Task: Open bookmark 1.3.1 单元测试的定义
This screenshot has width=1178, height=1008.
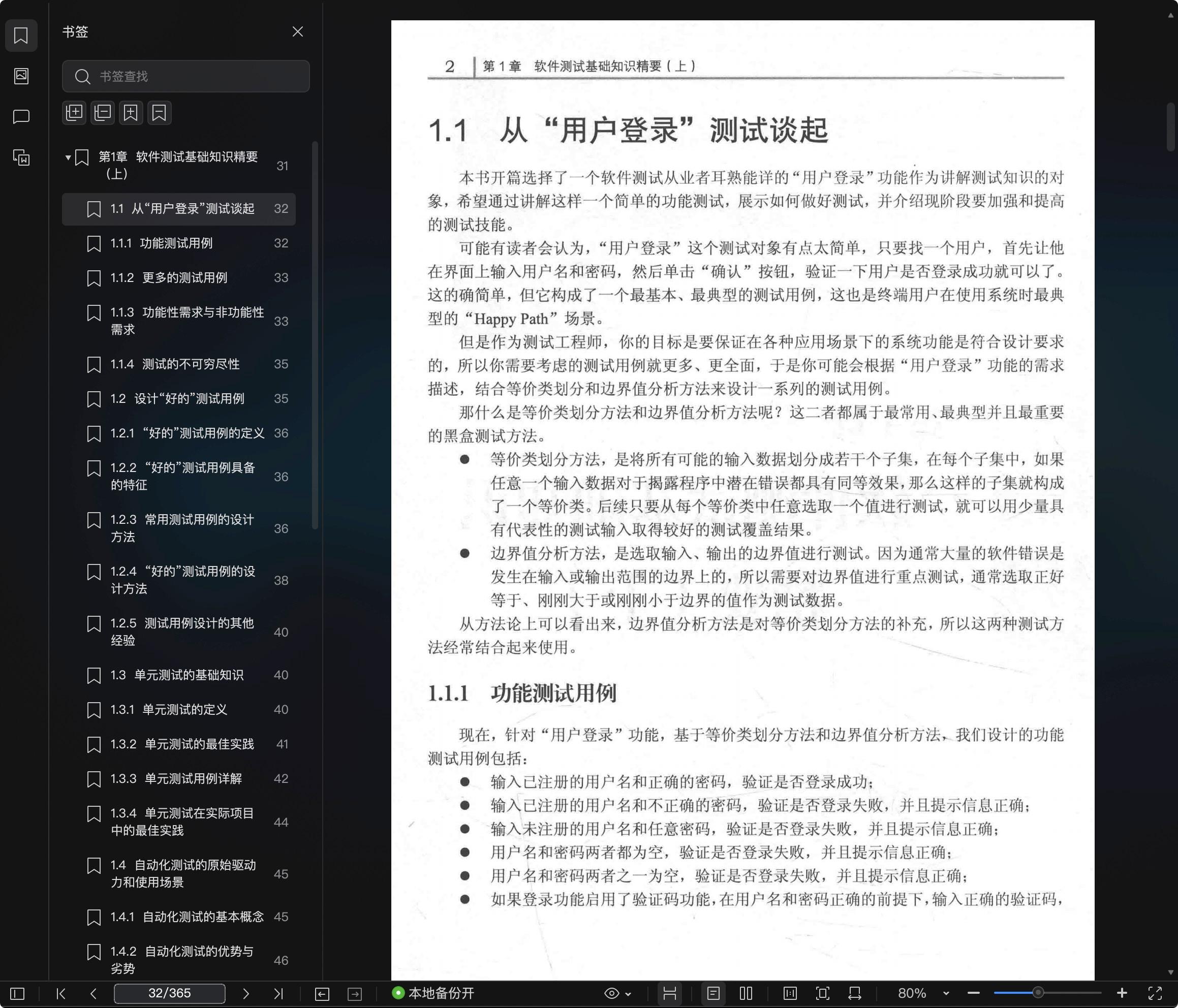Action: (178, 710)
